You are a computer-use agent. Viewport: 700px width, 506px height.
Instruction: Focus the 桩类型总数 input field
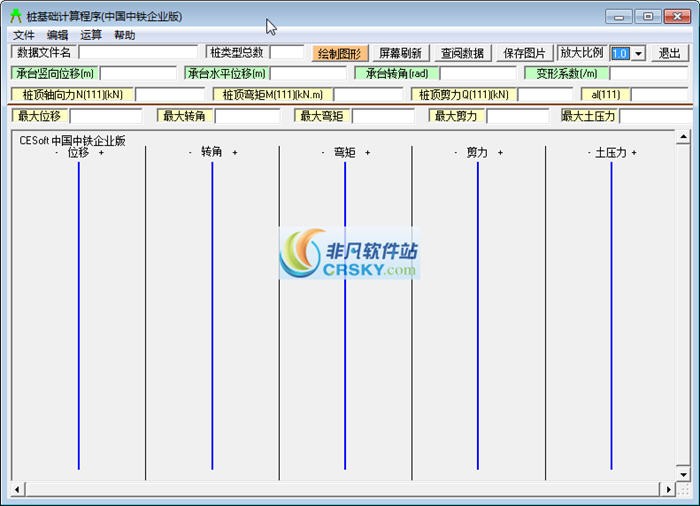point(287,52)
